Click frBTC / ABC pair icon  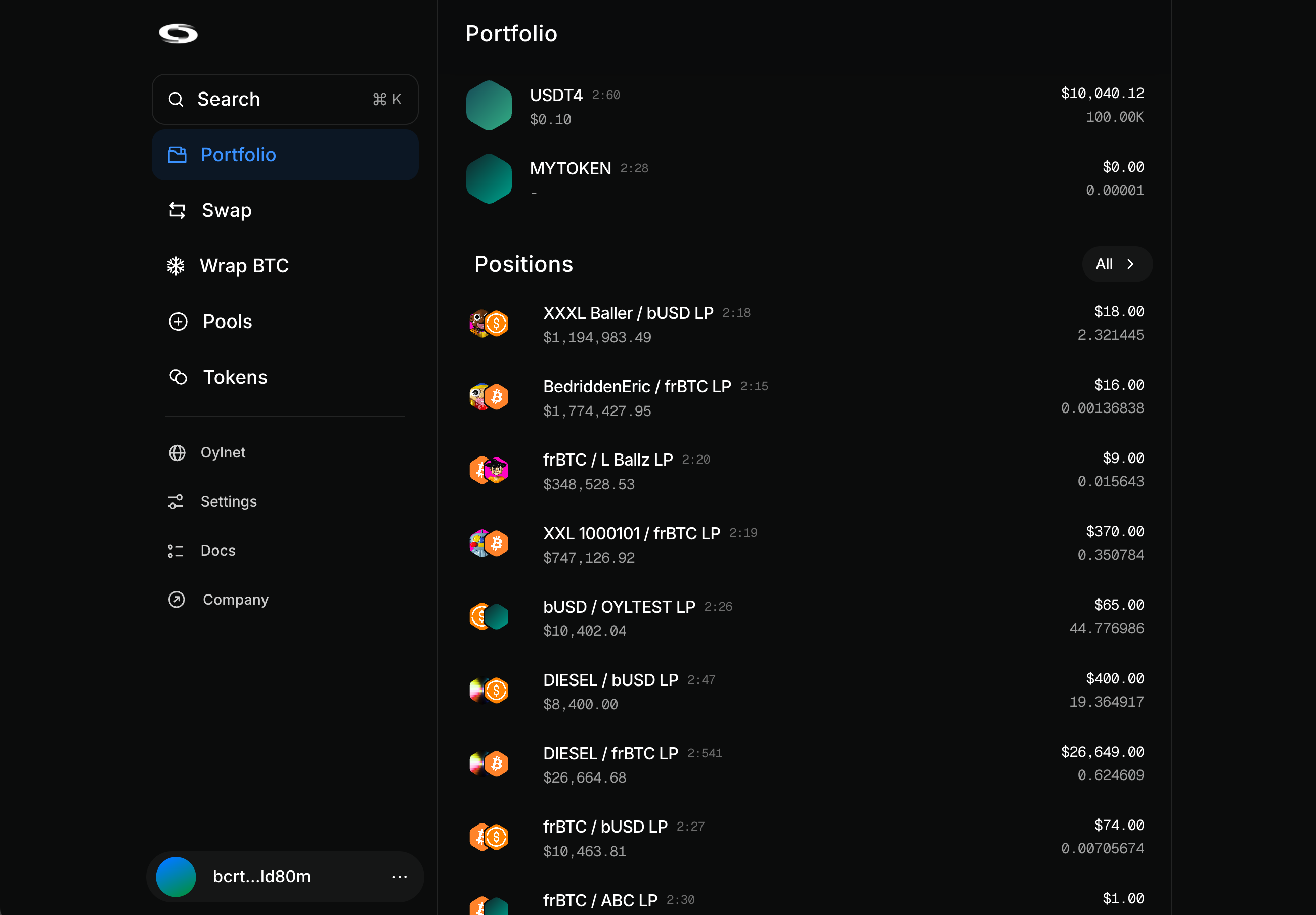tap(489, 906)
